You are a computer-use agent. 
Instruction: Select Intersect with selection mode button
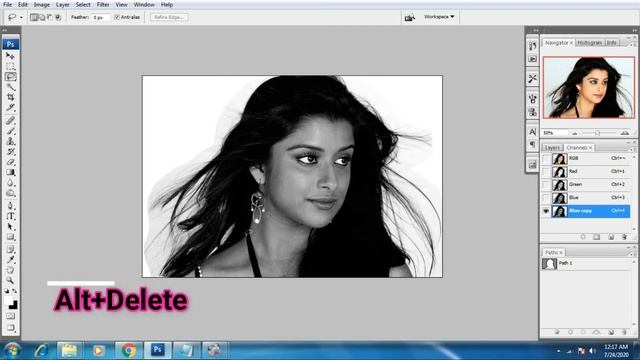[x=58, y=17]
